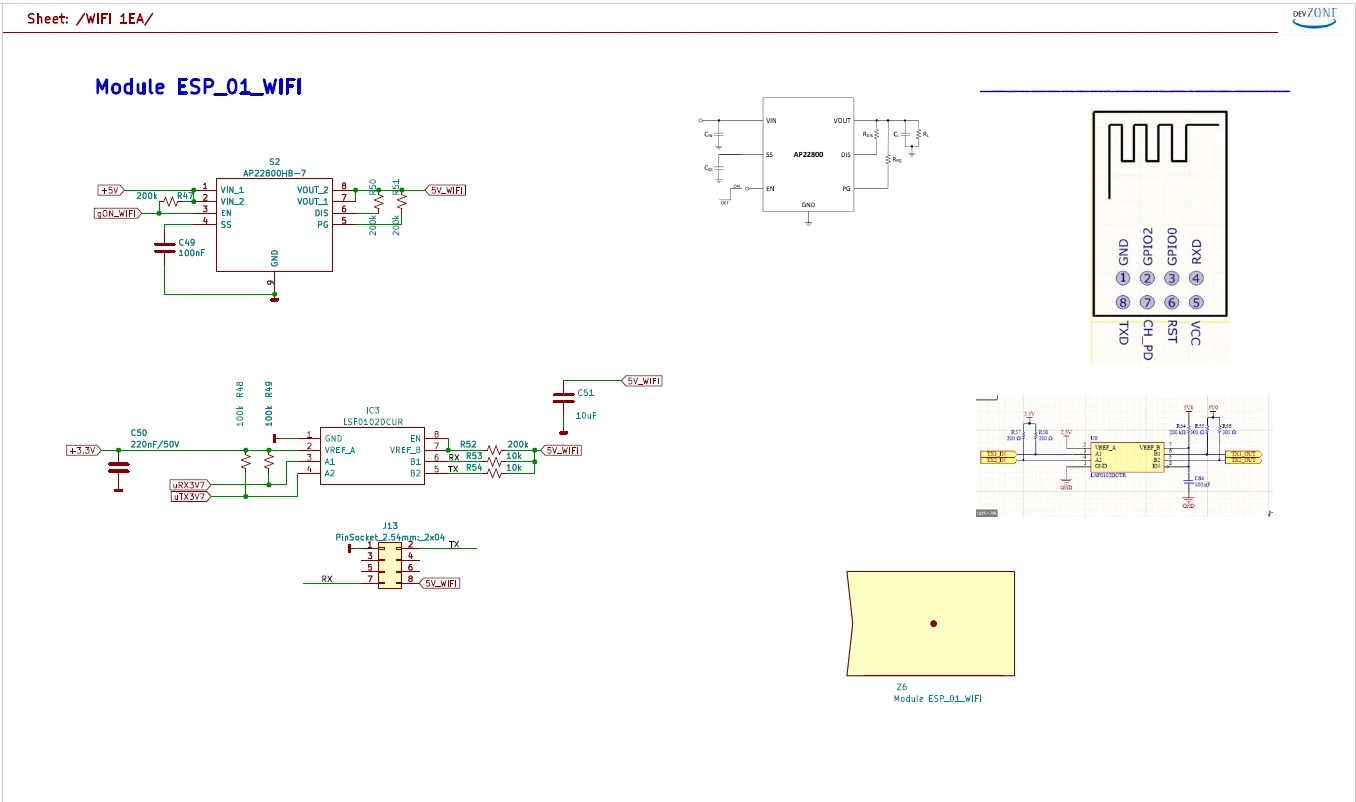Screen dimensions: 1356x802
Task: Click the Z6 reference text
Action: tap(901, 687)
